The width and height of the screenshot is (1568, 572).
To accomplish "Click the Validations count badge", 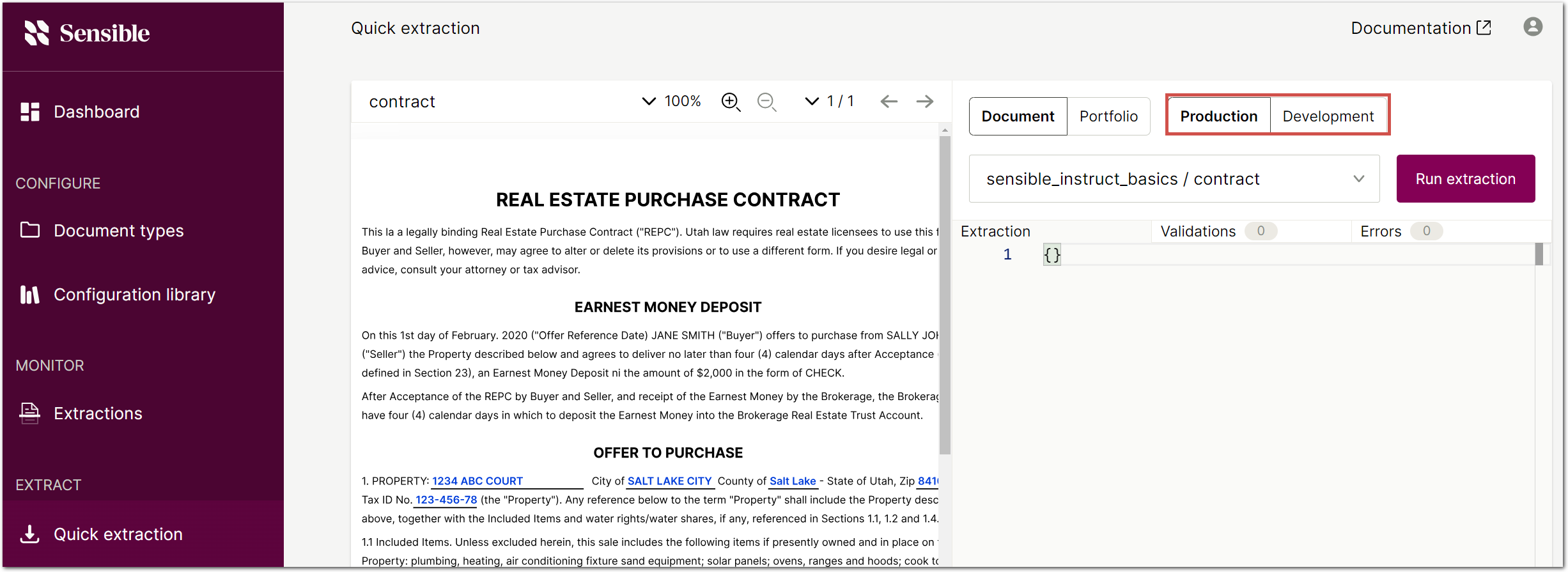I will (x=1261, y=231).
